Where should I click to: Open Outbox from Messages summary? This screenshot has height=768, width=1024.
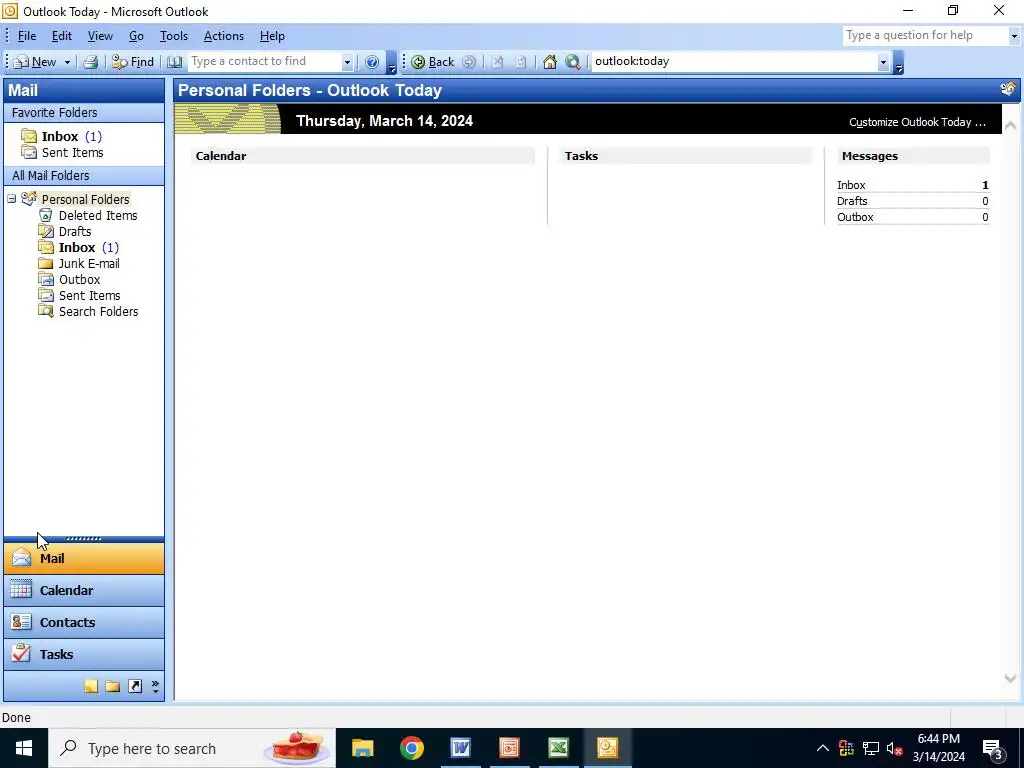(x=855, y=217)
